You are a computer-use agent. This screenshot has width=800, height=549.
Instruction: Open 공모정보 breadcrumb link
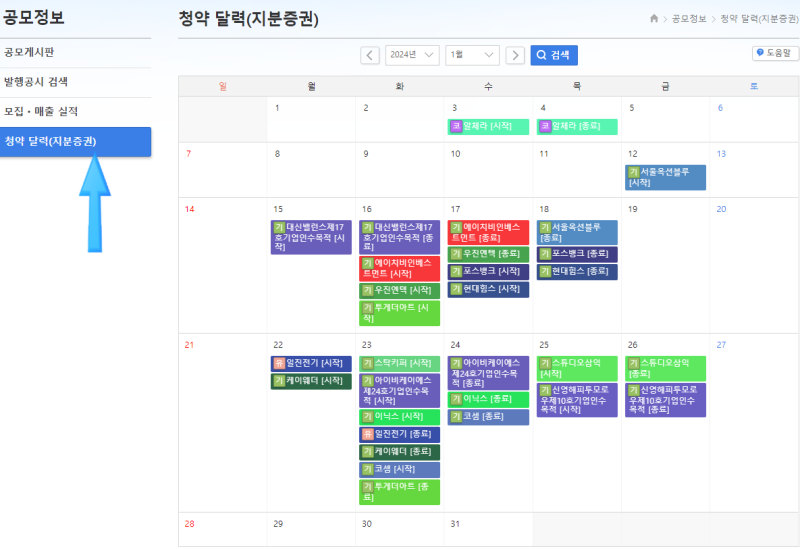coord(689,19)
